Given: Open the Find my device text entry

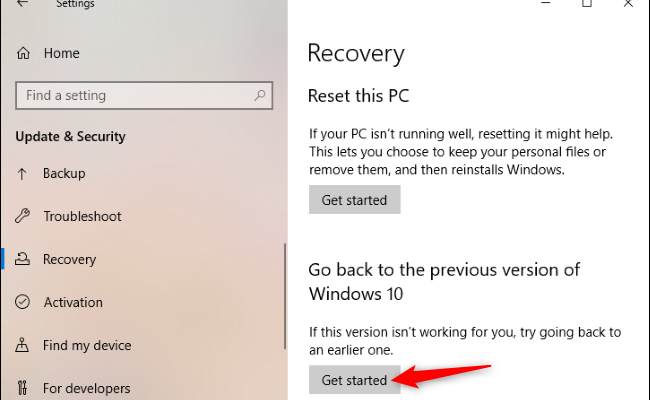Looking at the screenshot, I should 87,345.
